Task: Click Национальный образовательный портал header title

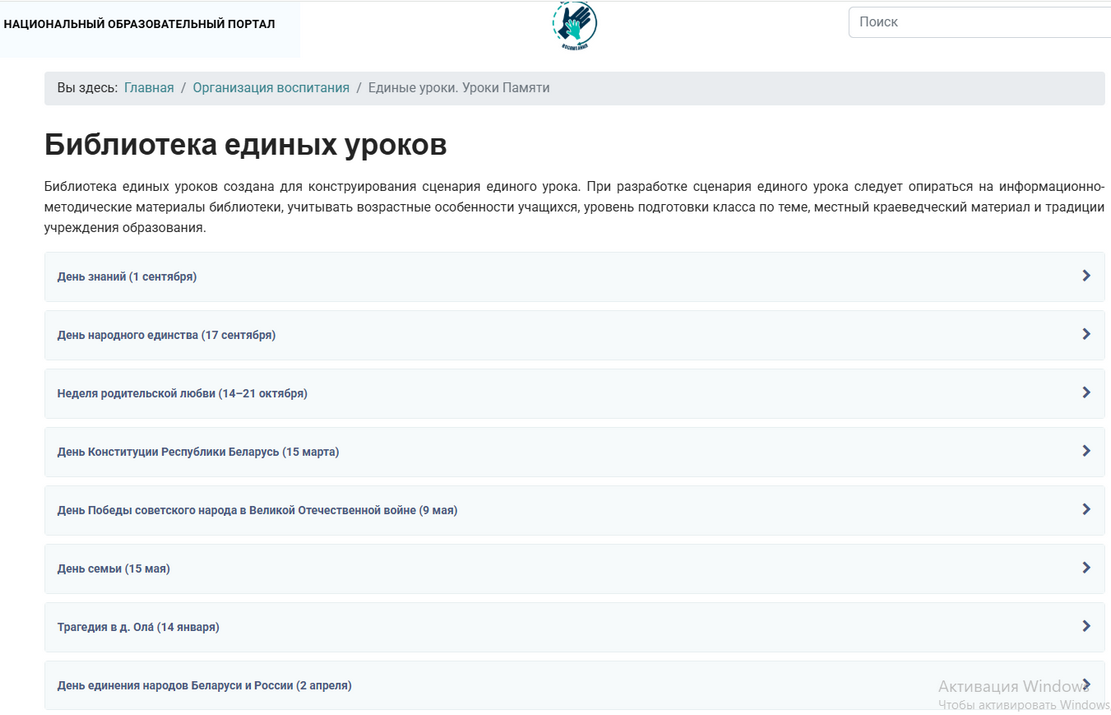Action: (x=139, y=24)
